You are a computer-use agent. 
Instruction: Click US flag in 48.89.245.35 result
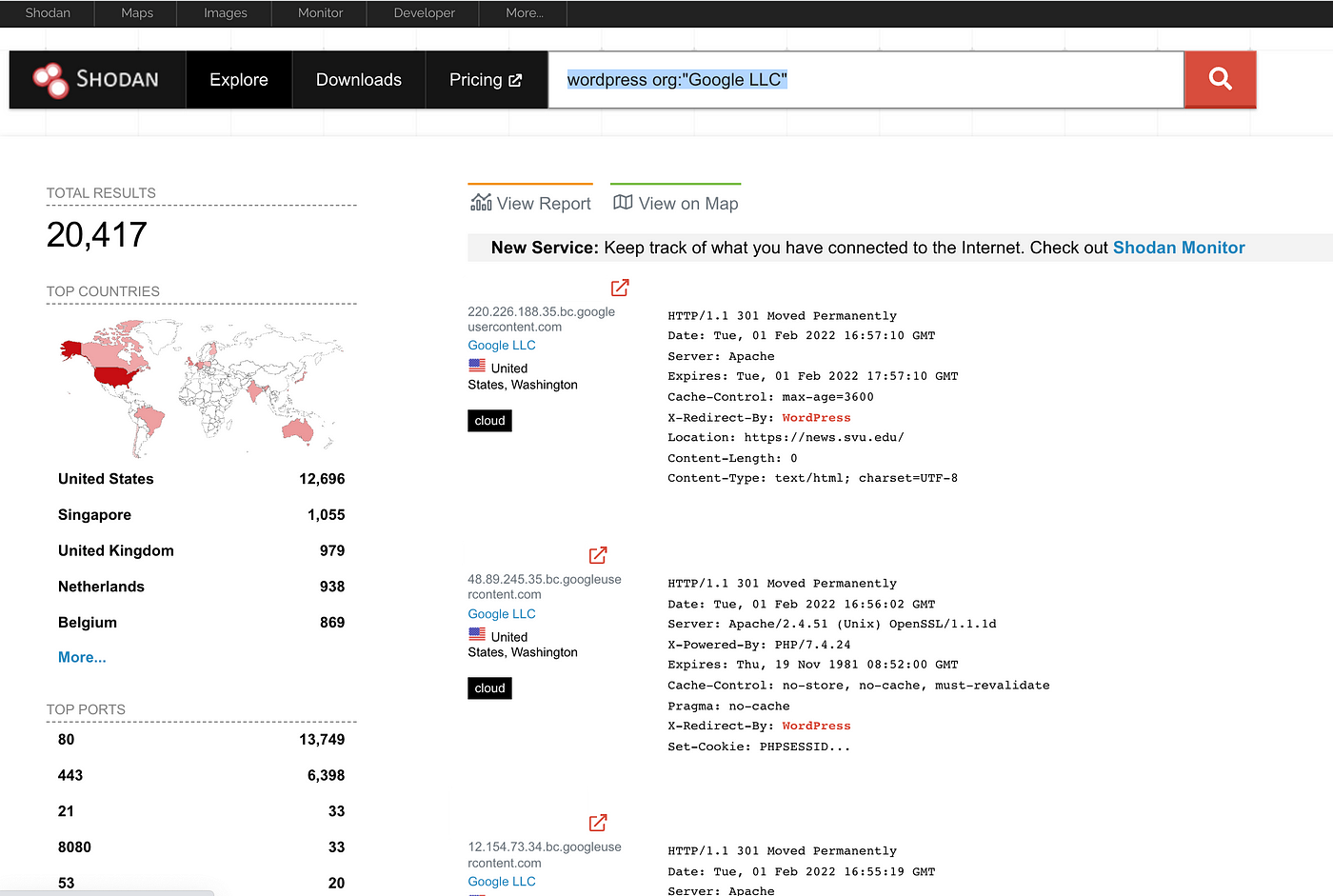coord(477,634)
